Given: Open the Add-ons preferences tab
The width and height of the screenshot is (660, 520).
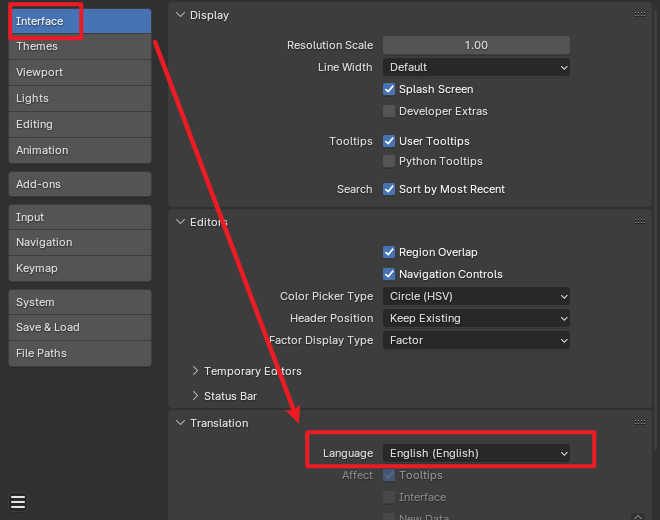Looking at the screenshot, I should click(80, 184).
